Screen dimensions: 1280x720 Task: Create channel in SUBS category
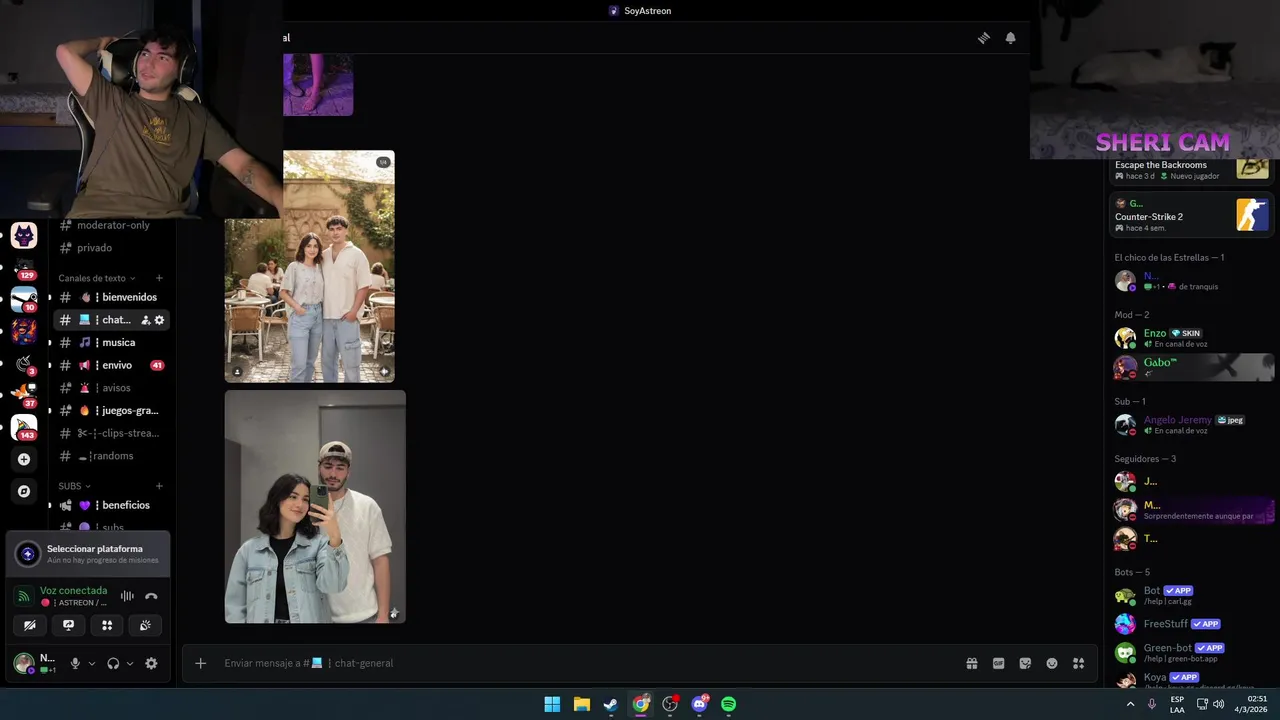click(159, 486)
